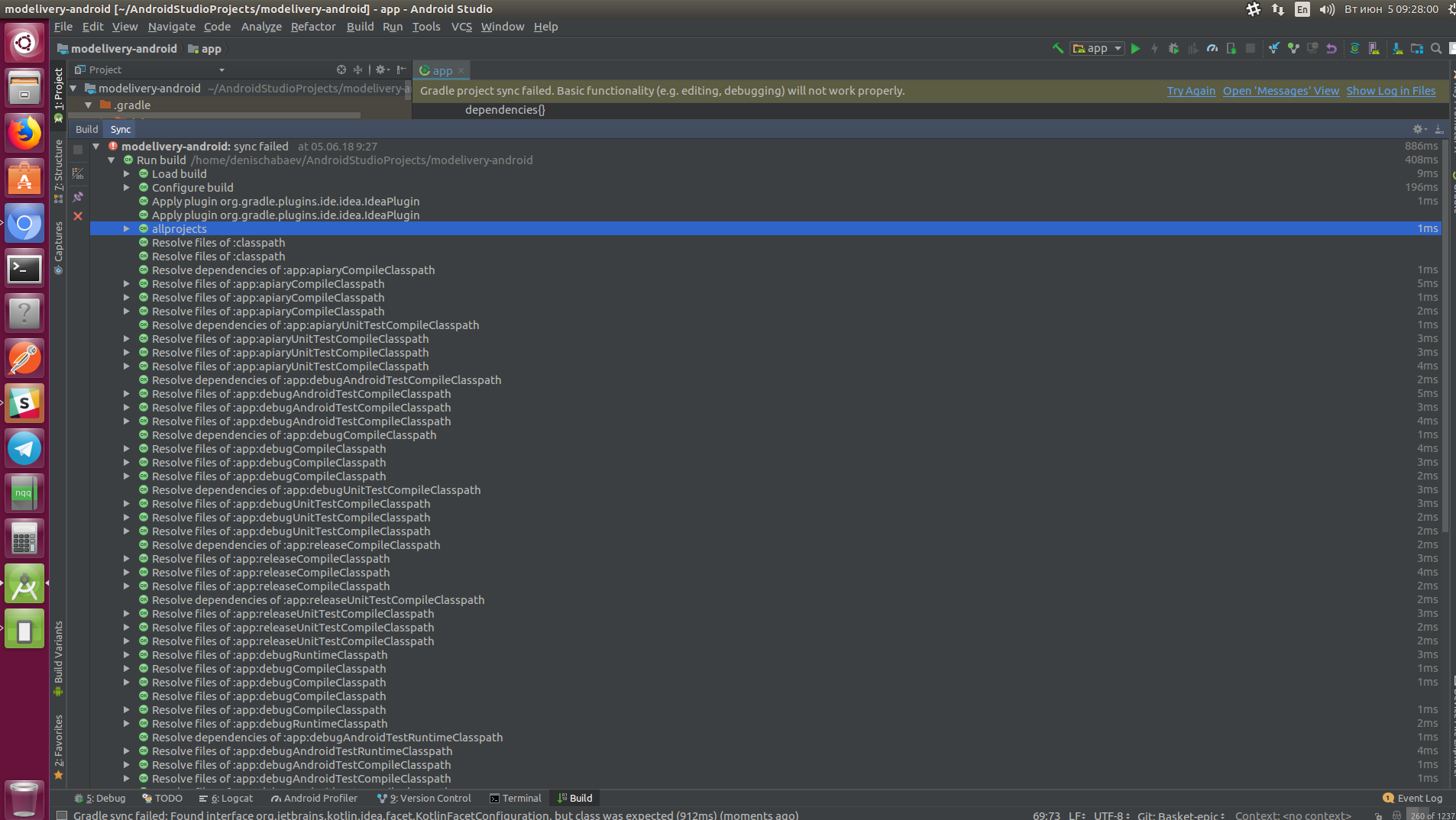The image size is (1456, 820).
Task: Open the VCS menu
Action: point(461,27)
